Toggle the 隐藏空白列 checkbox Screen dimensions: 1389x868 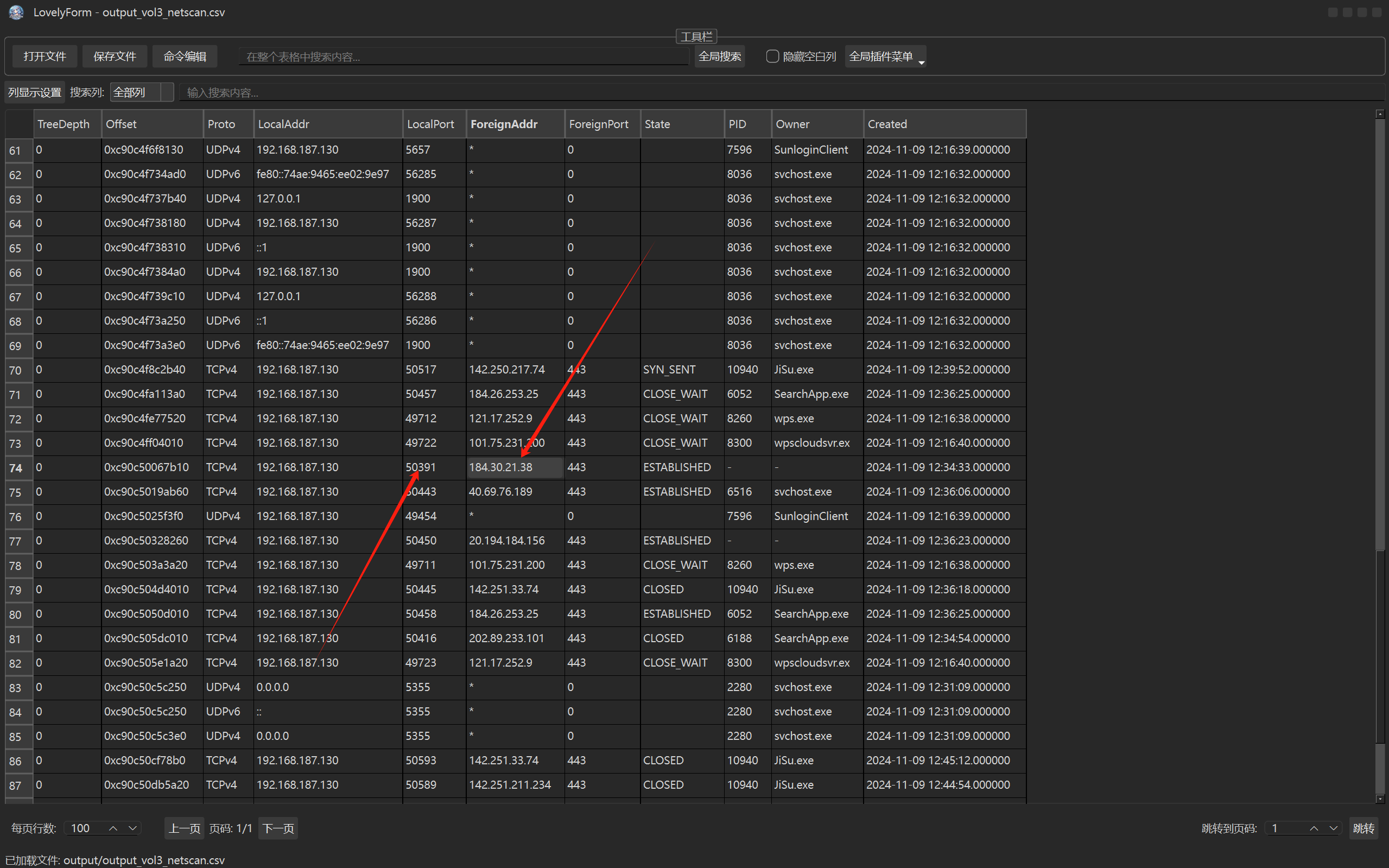coord(772,56)
